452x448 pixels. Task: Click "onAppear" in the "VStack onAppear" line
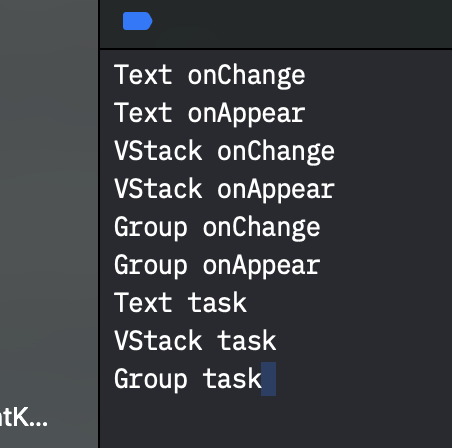276,190
